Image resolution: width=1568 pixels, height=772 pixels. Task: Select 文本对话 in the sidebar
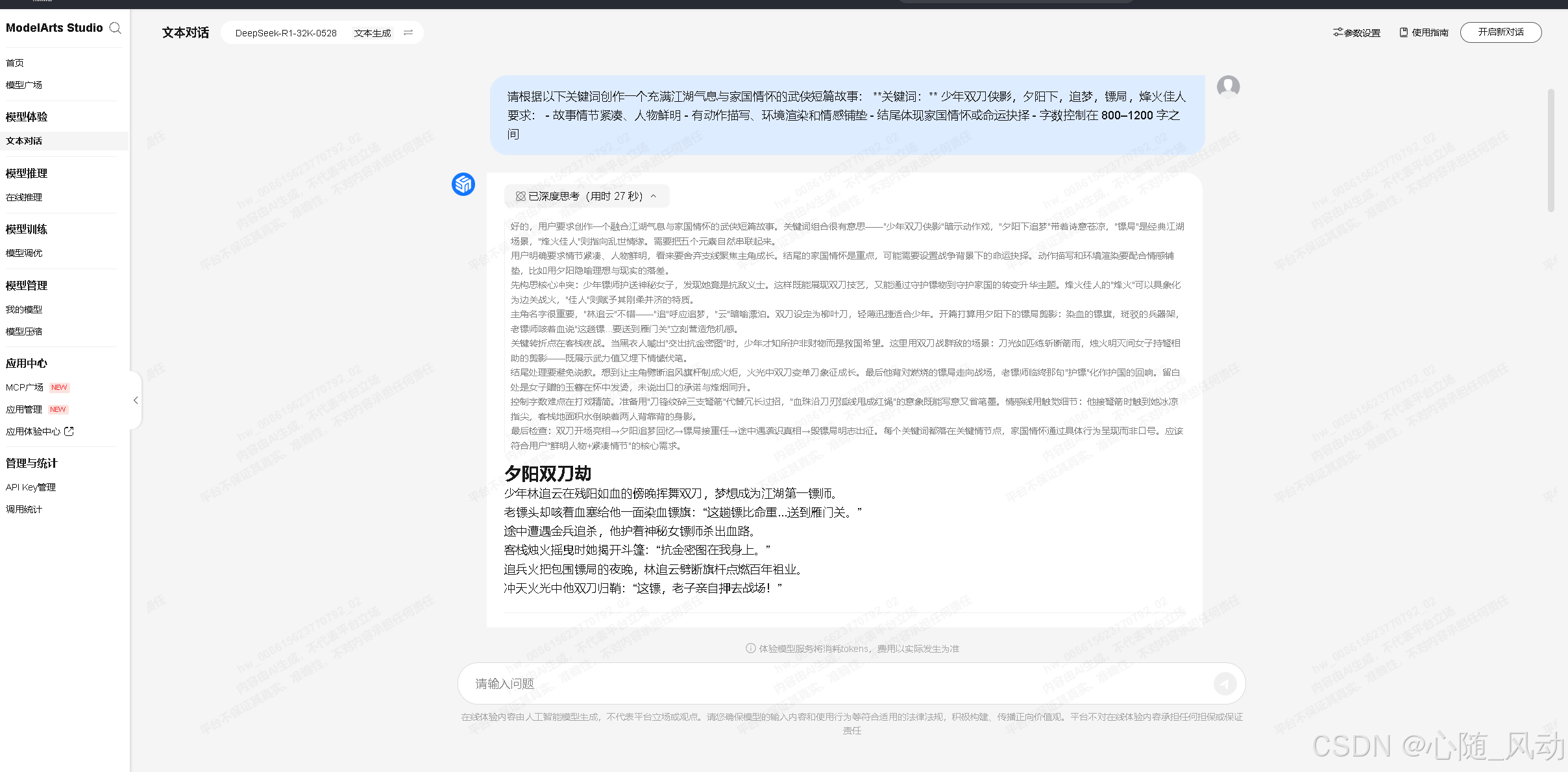tap(24, 141)
